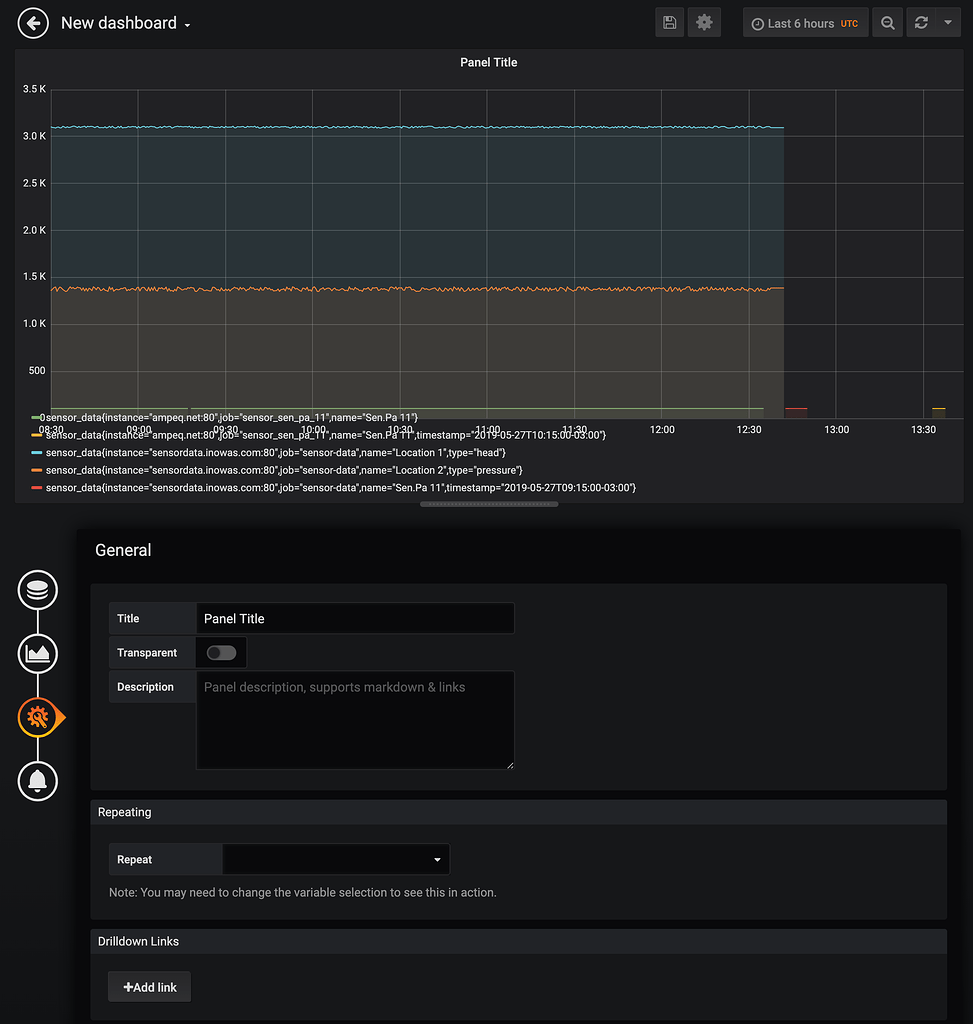Click the red series color swatch in legend
Viewport: 973px width, 1024px height.
click(x=37, y=488)
